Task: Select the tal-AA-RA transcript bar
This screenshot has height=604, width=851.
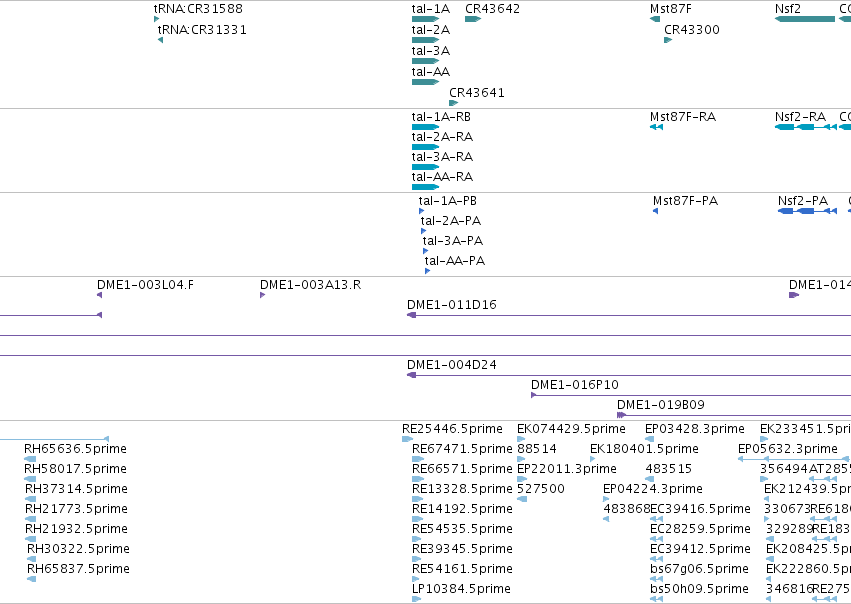Action: pyautogui.click(x=426, y=187)
